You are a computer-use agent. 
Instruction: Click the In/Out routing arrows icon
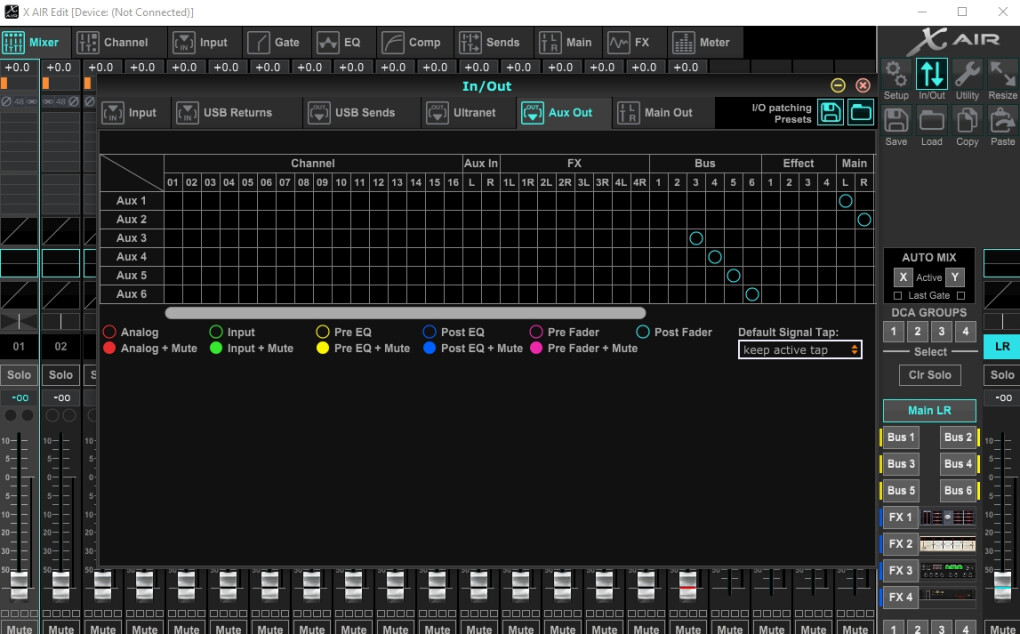pos(932,74)
